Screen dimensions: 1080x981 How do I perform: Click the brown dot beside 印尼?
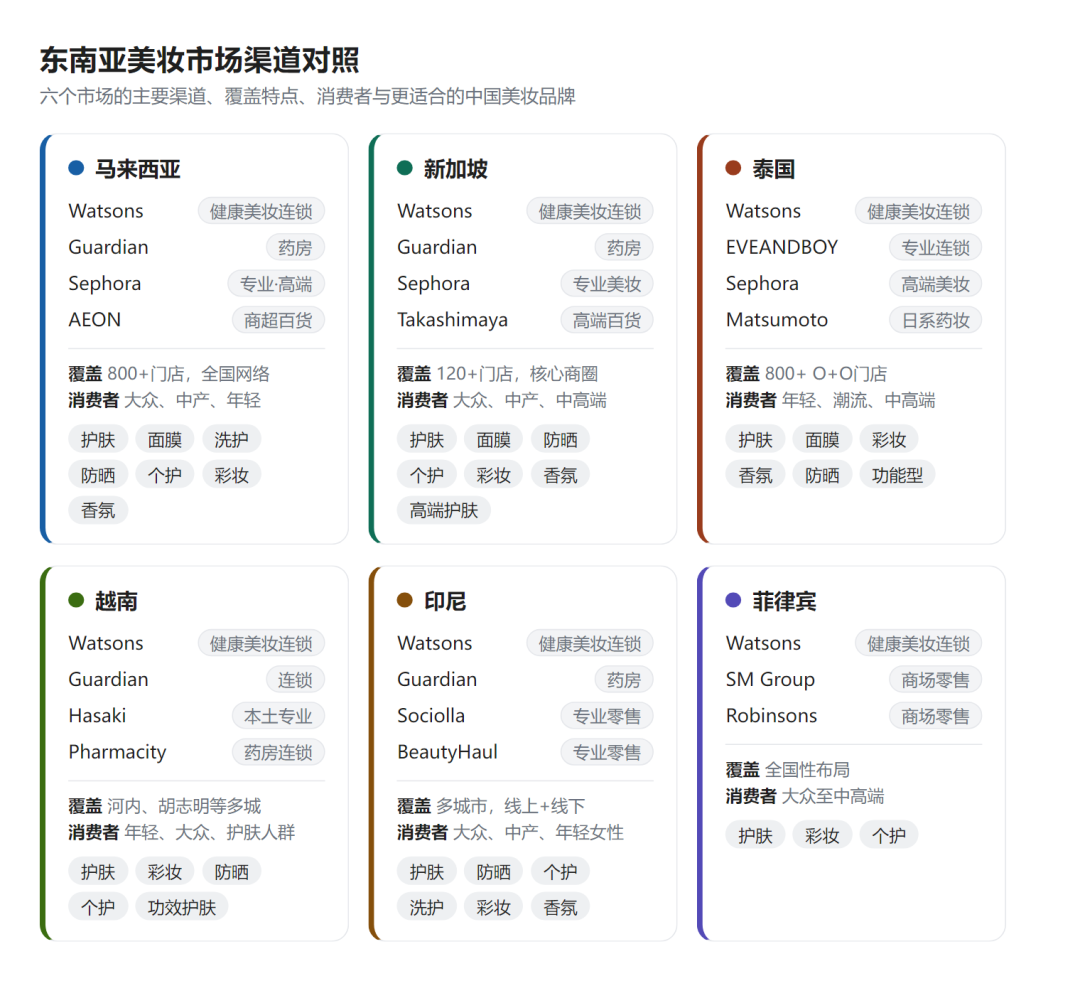click(405, 600)
